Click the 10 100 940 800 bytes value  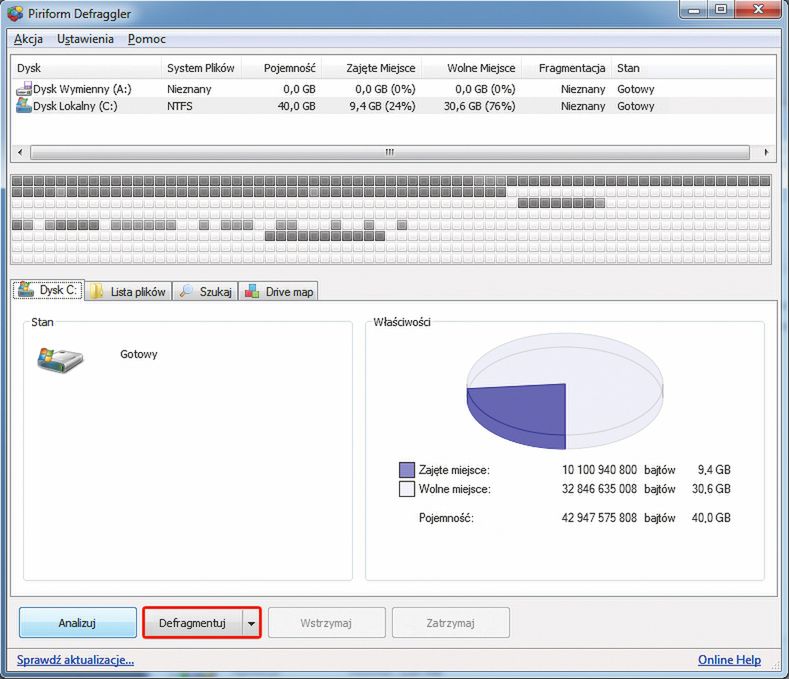(599, 470)
